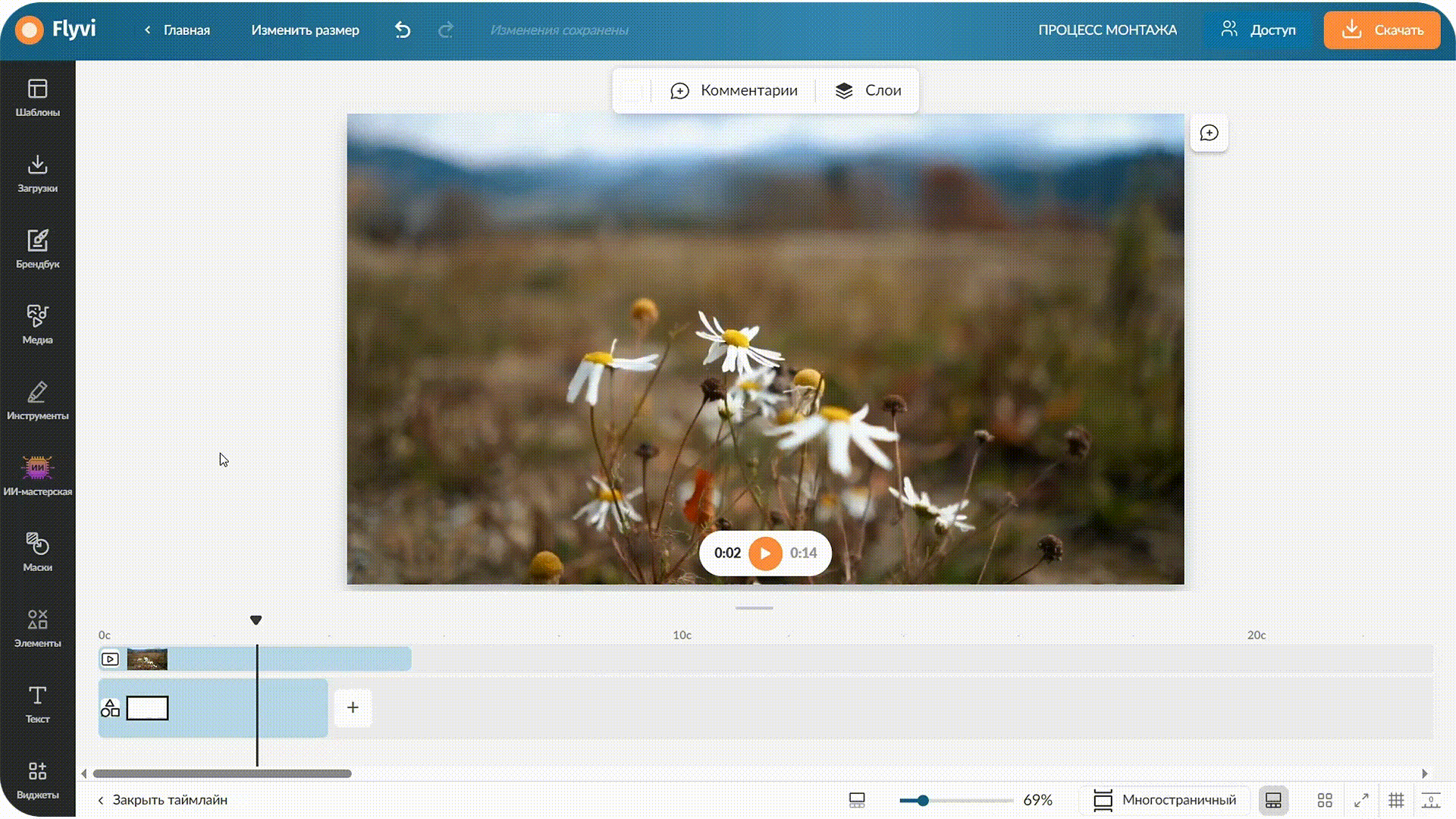Click the timeline playhead marker

click(256, 620)
